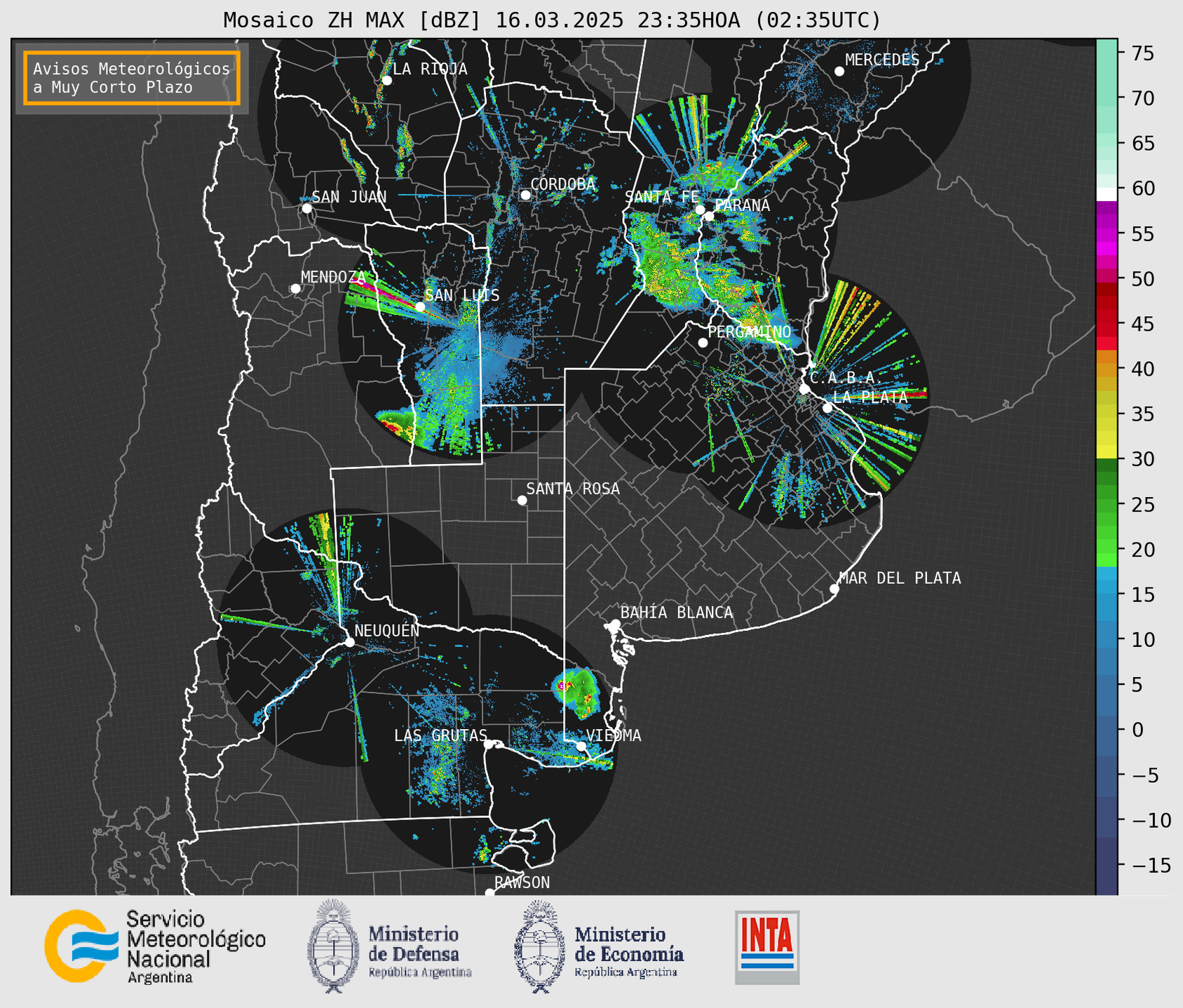Image resolution: width=1183 pixels, height=1008 pixels.
Task: Click the Mar del Plata city marker
Action: point(834,589)
